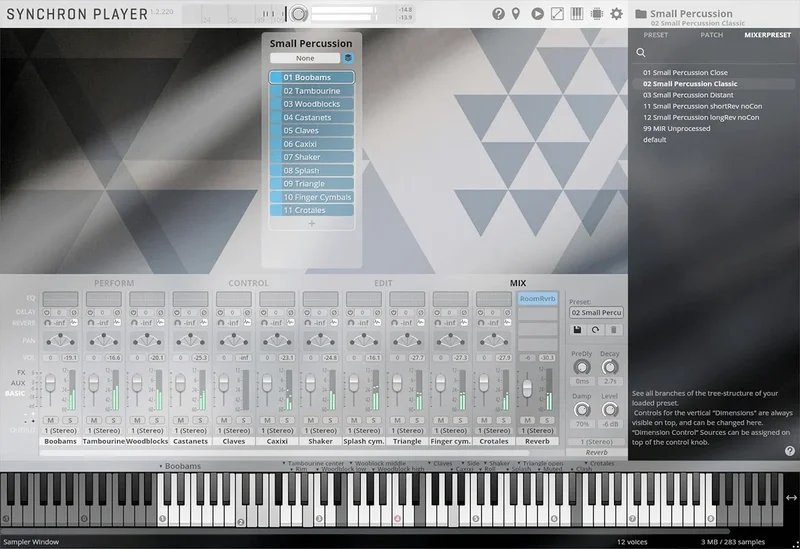Viewport: 800px width, 549px height.
Task: Switch to the CONTROL tab
Action: point(248,283)
